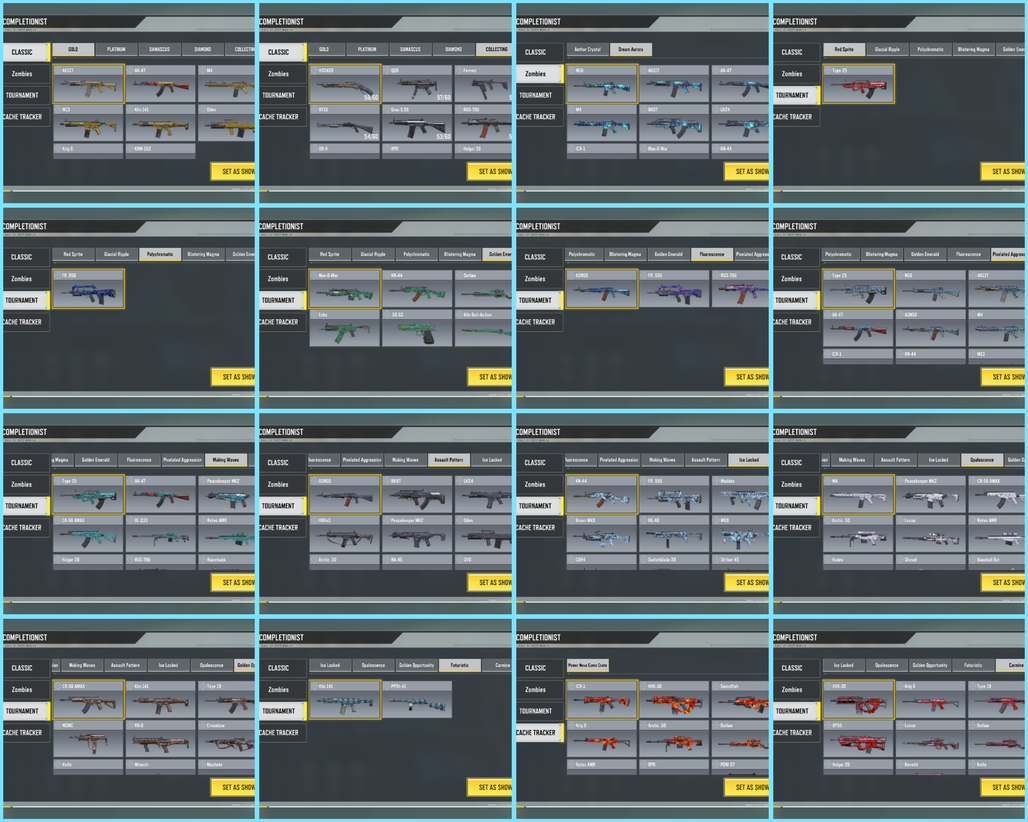
Task: Open Cache Tracker in the Collecting panel
Action: [x=283, y=117]
